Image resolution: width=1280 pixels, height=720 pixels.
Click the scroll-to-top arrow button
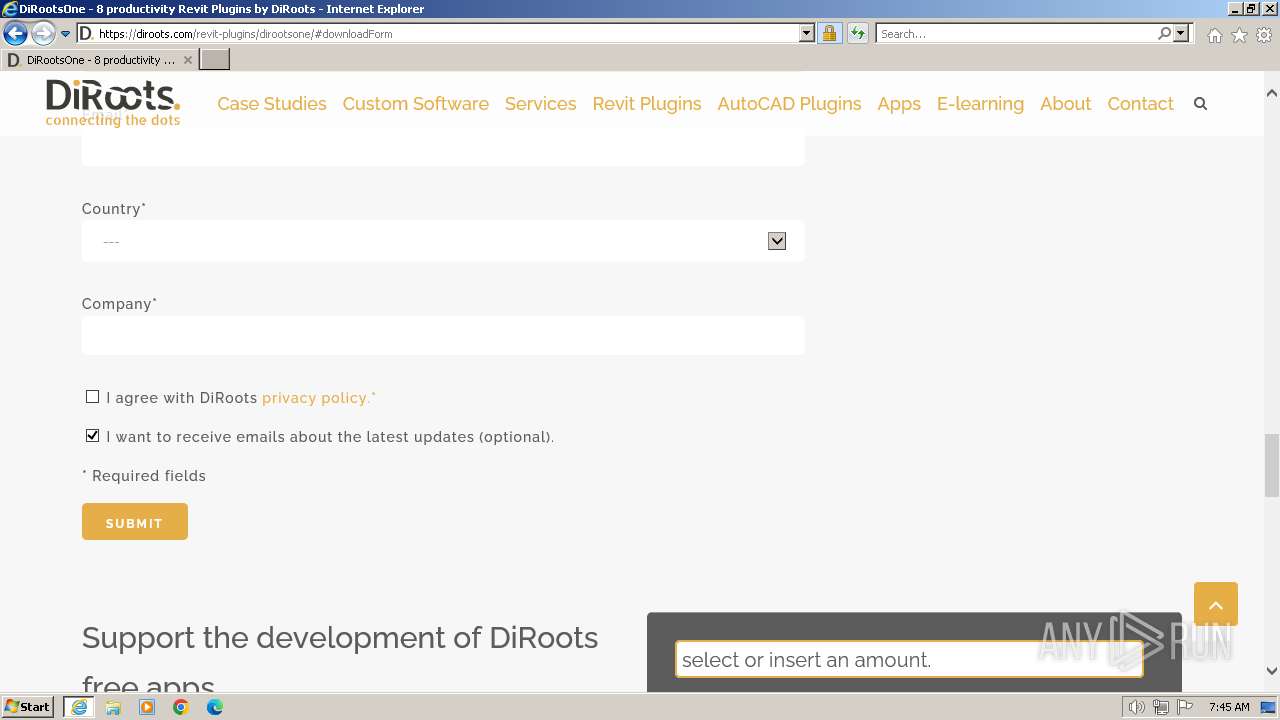pos(1216,604)
